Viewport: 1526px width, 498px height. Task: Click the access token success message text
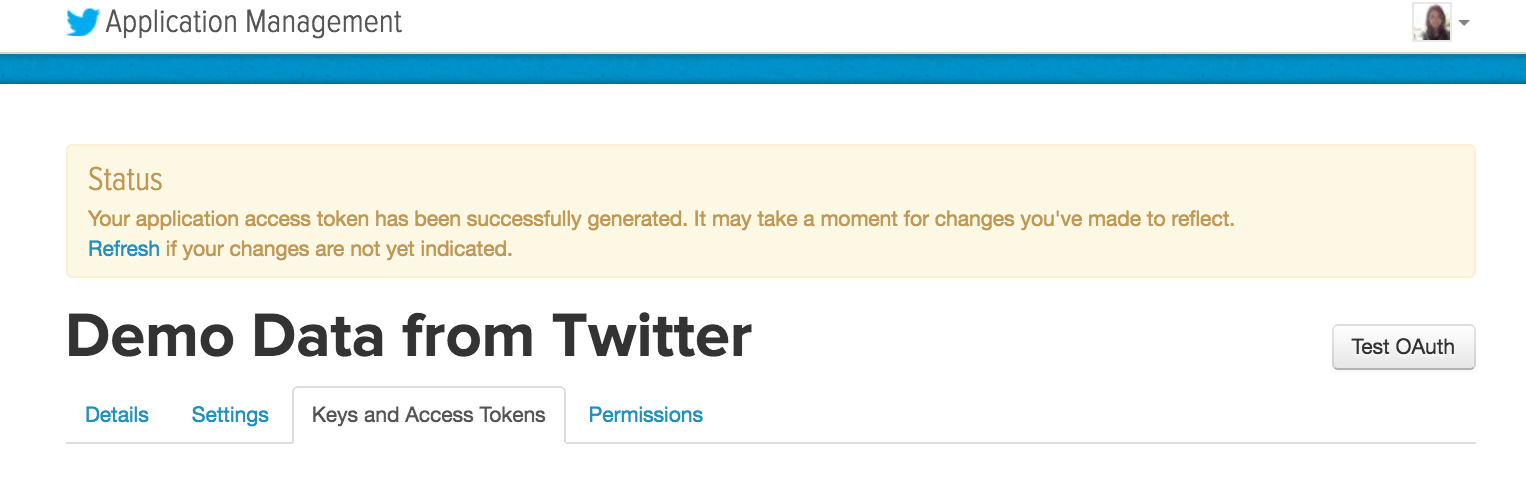661,219
